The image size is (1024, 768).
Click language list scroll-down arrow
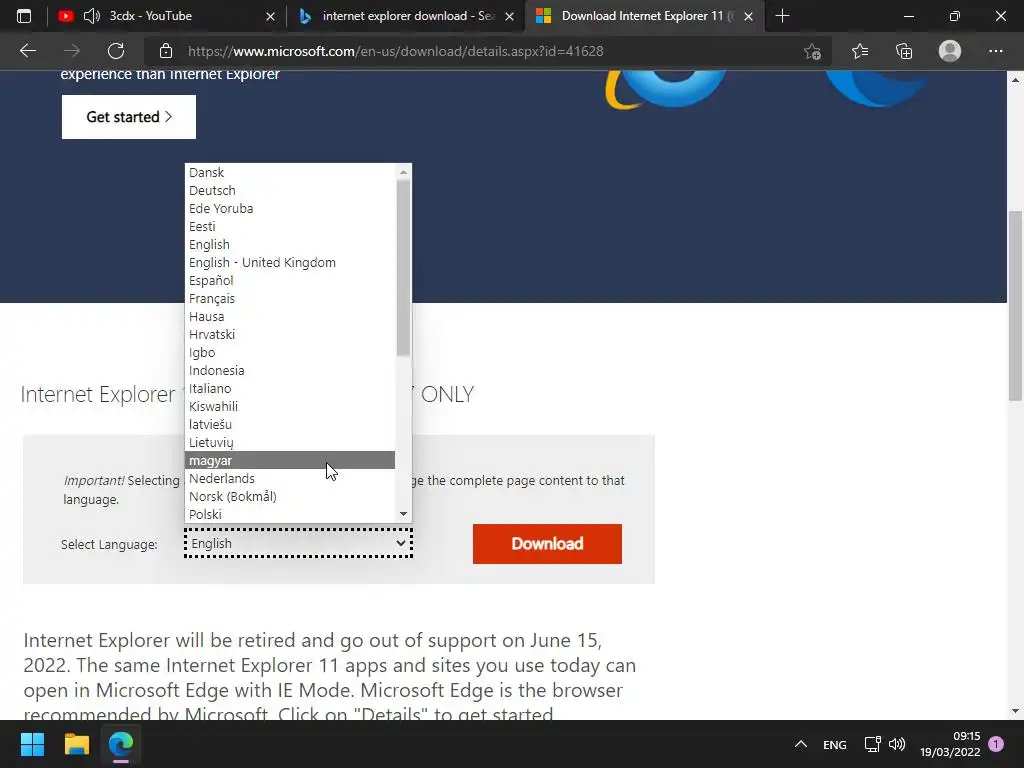click(403, 514)
